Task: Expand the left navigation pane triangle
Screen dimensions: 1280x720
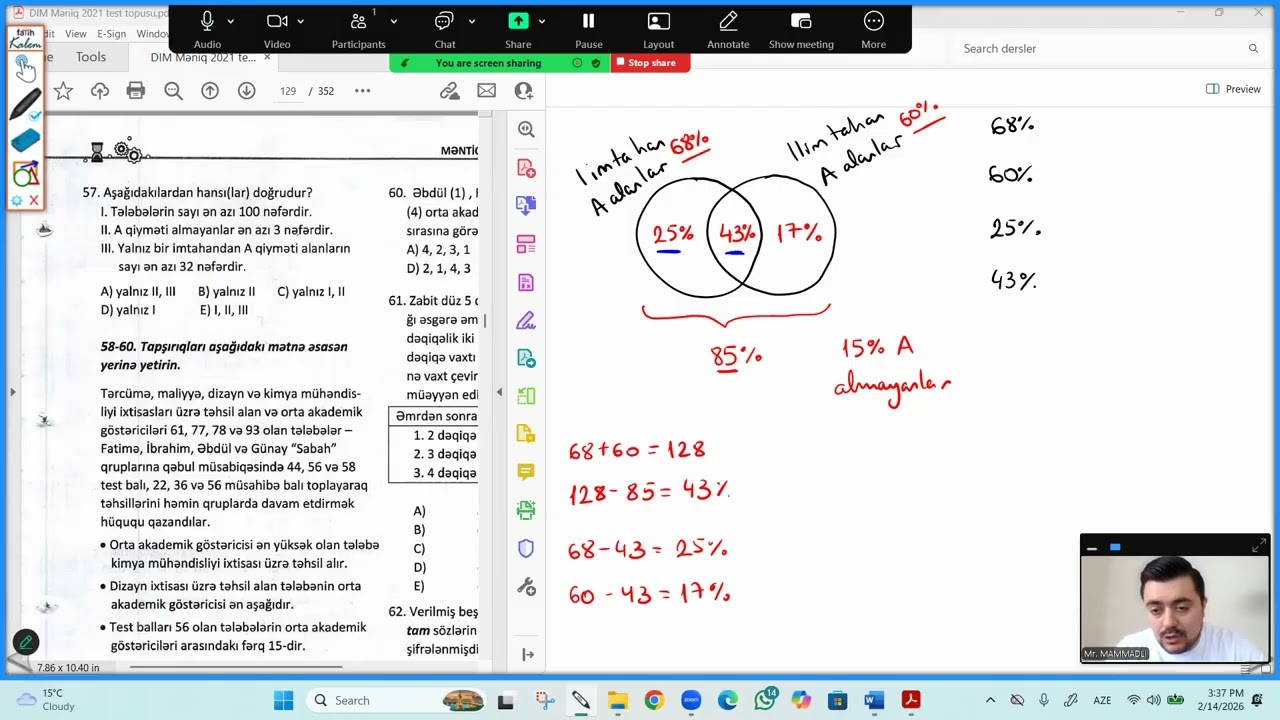Action: pyautogui.click(x=12, y=392)
